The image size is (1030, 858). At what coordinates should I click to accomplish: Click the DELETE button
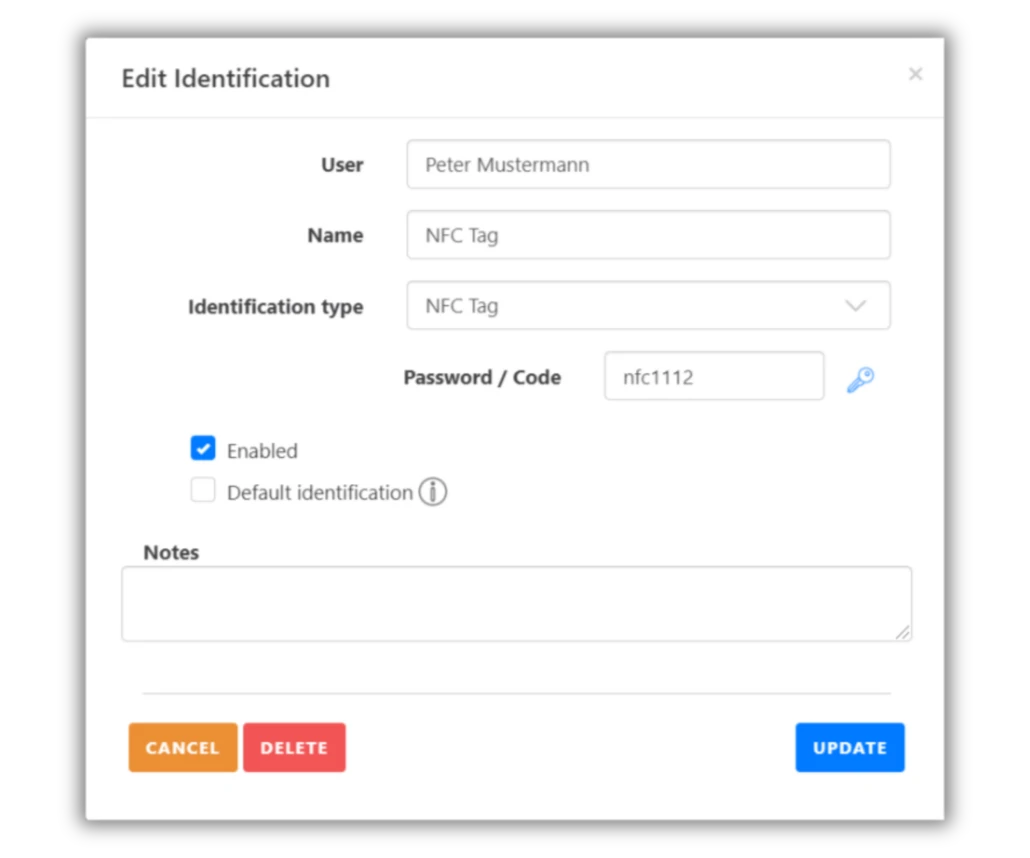[294, 747]
